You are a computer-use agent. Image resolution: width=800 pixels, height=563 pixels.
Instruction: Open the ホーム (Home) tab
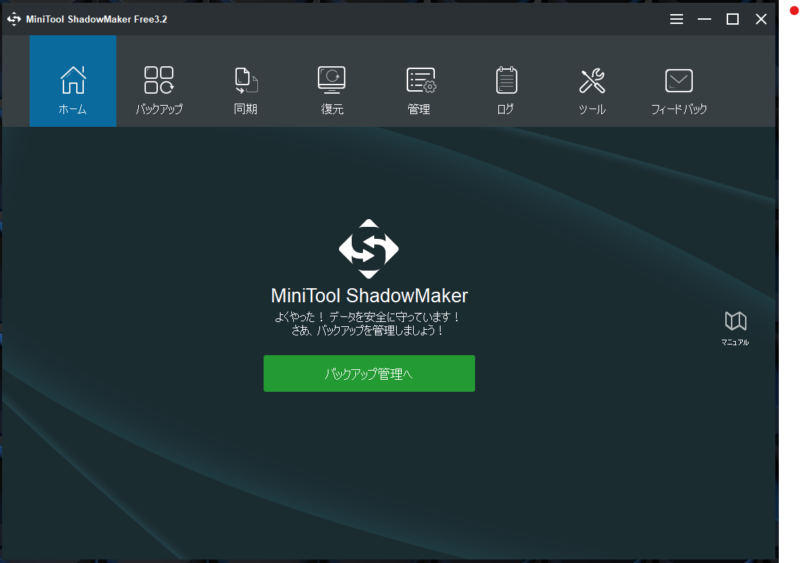pyautogui.click(x=73, y=81)
